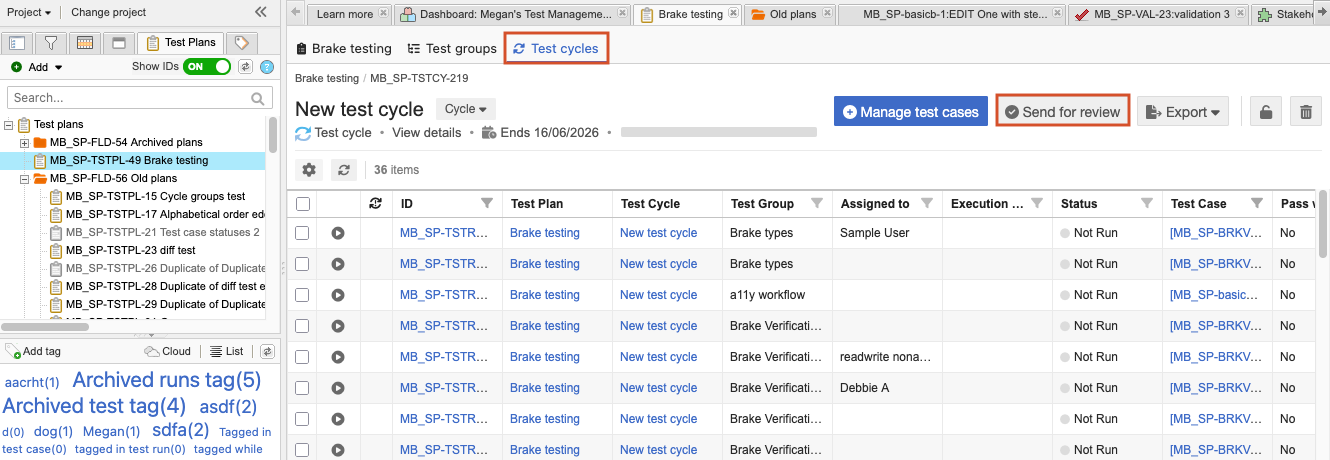The image size is (1330, 460).
Task: Collapse the MB_SP-FLD-56 Old plans folder
Action: coord(25,179)
